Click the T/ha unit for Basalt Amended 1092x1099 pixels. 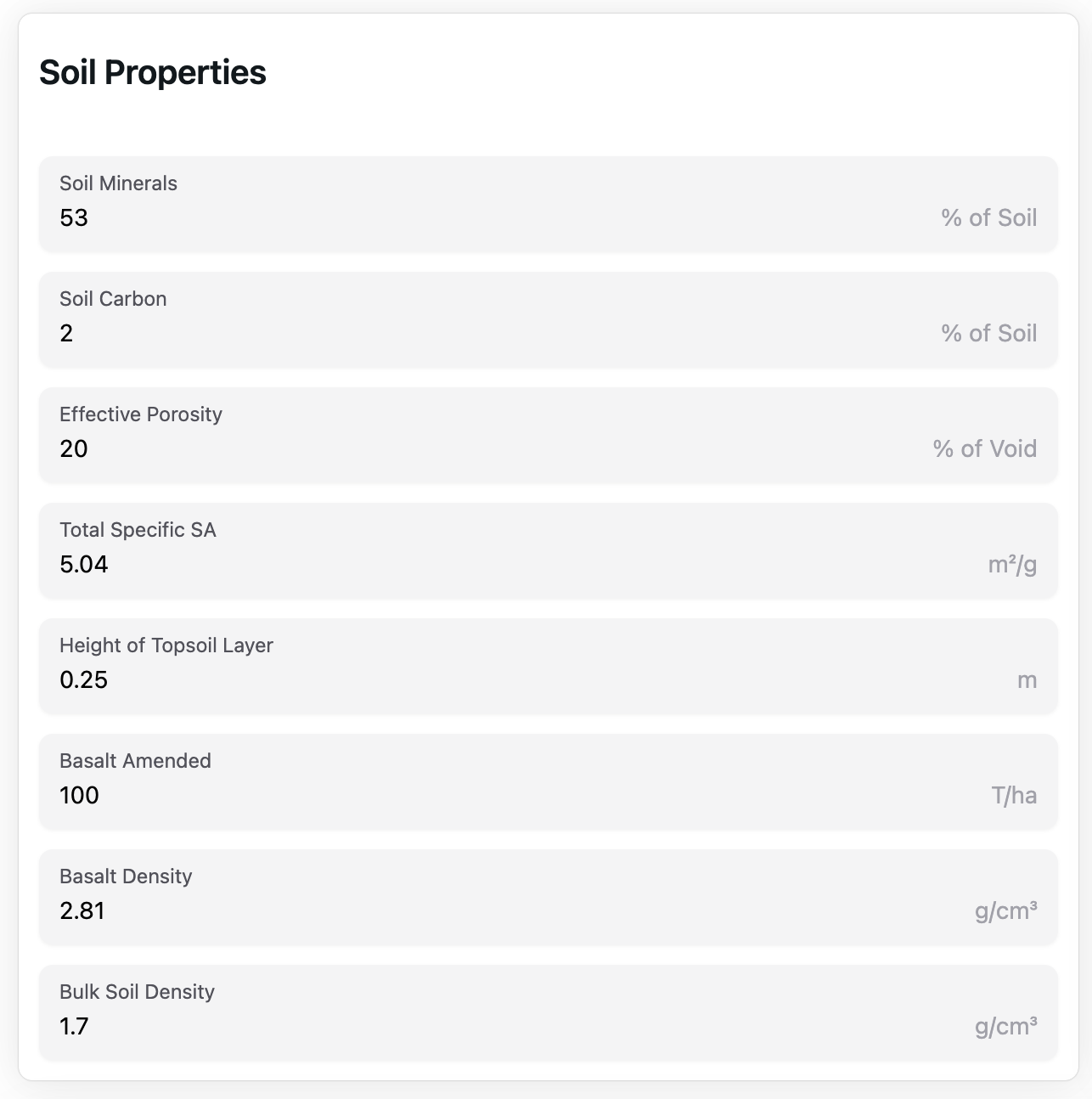pyautogui.click(x=1014, y=796)
